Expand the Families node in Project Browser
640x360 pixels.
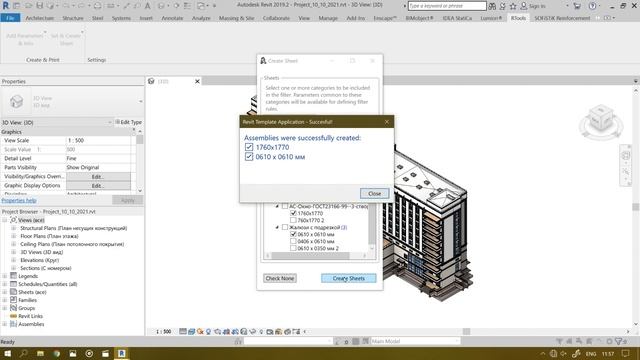click(4, 300)
